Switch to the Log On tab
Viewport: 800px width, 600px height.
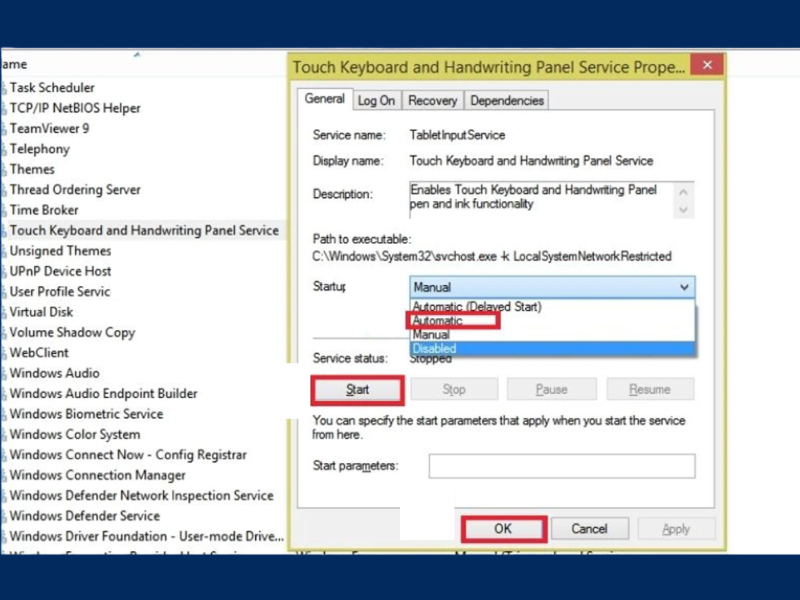point(376,100)
